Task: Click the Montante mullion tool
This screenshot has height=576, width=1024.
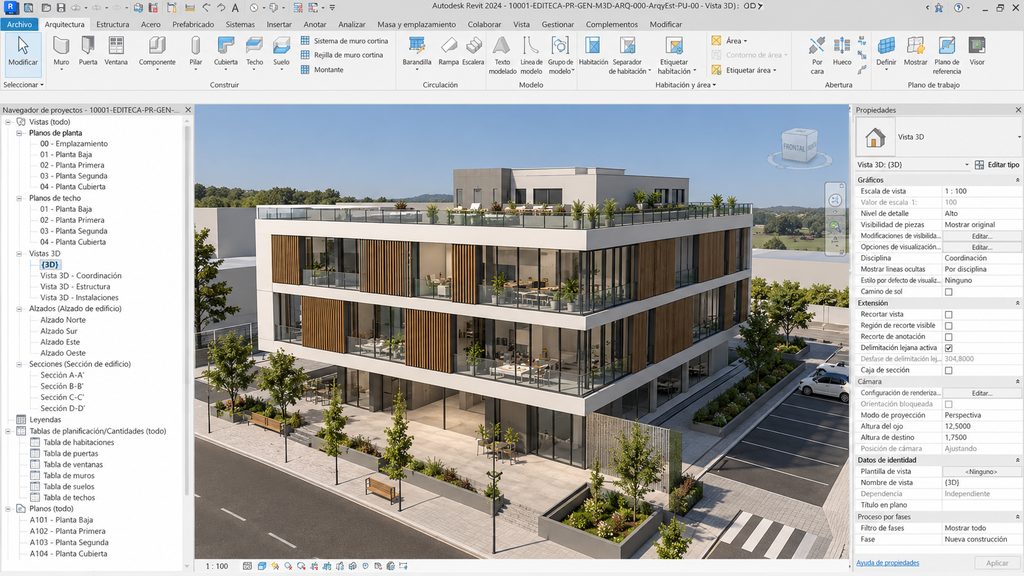Action: pyautogui.click(x=322, y=69)
